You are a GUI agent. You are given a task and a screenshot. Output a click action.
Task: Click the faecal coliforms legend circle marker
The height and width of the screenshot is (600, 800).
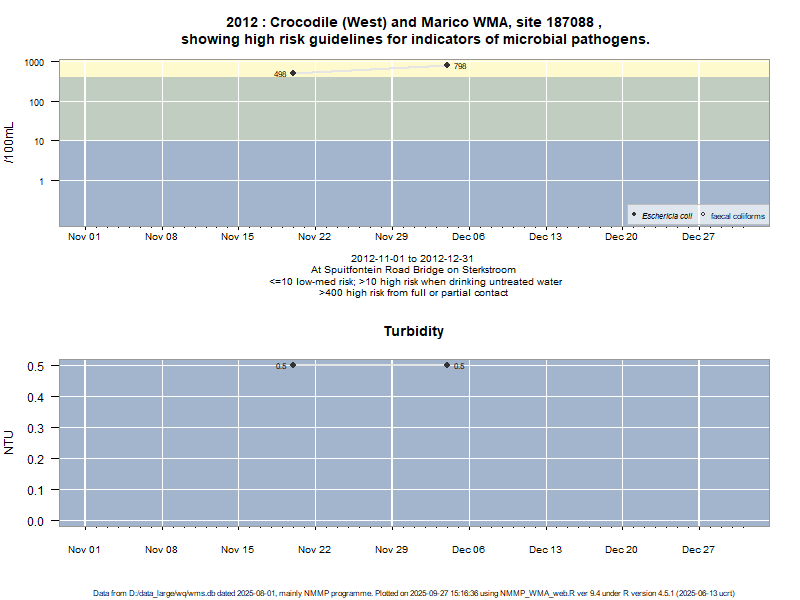(704, 215)
